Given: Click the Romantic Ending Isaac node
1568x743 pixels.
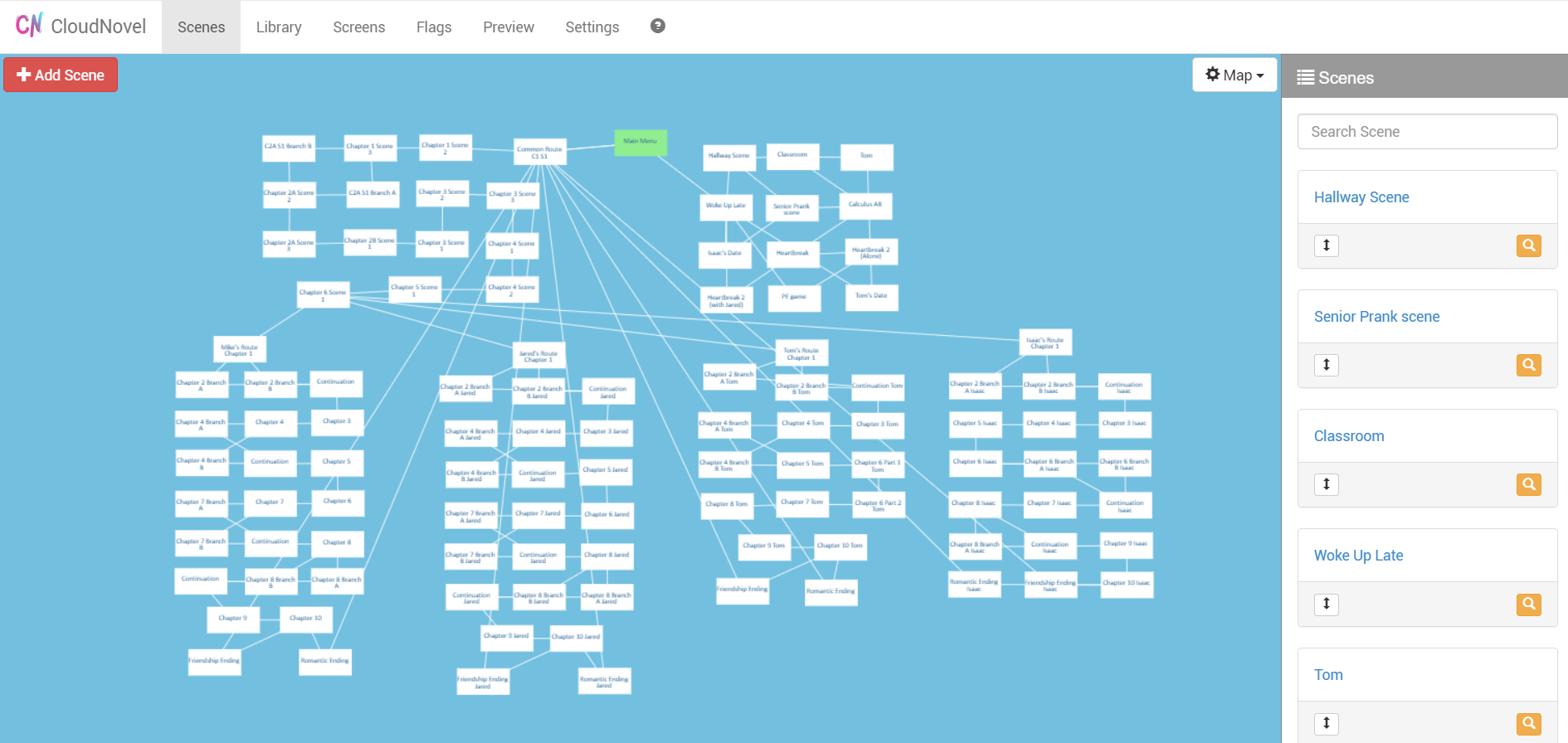Looking at the screenshot, I should pyautogui.click(x=975, y=585).
